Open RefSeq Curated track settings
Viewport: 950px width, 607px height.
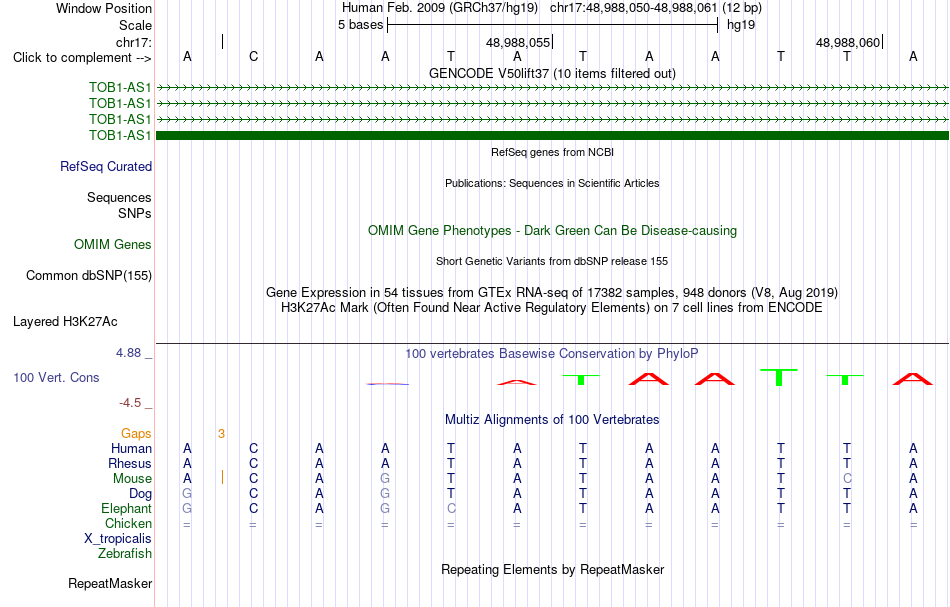[x=106, y=166]
